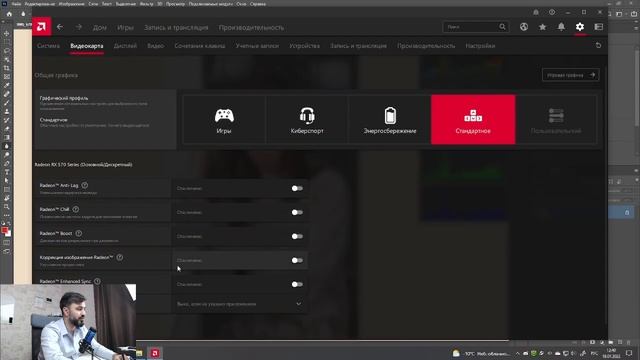
Task: Select the Энергосбережение graphics profile
Action: point(390,120)
